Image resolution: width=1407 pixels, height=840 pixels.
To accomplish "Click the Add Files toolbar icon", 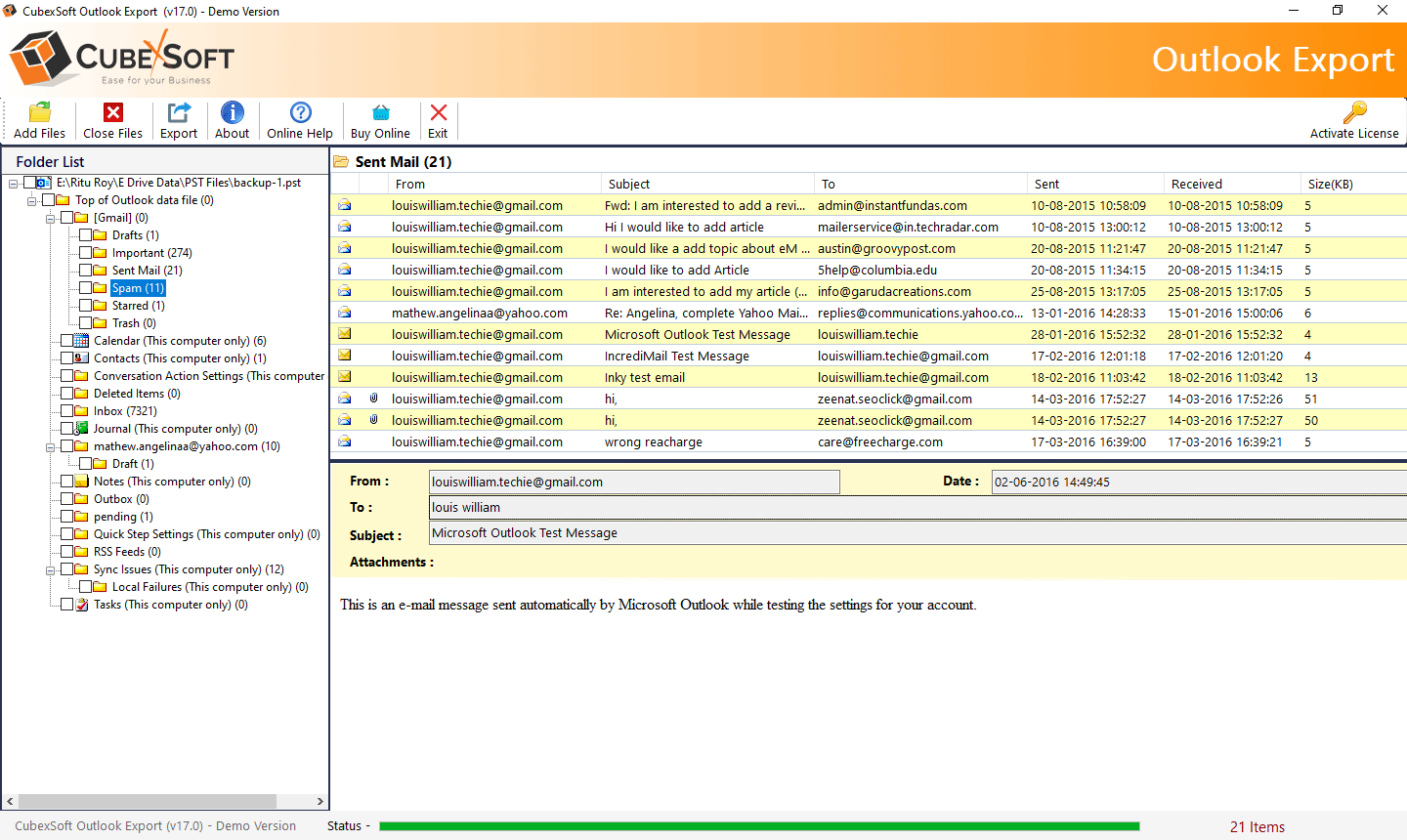I will [x=40, y=112].
